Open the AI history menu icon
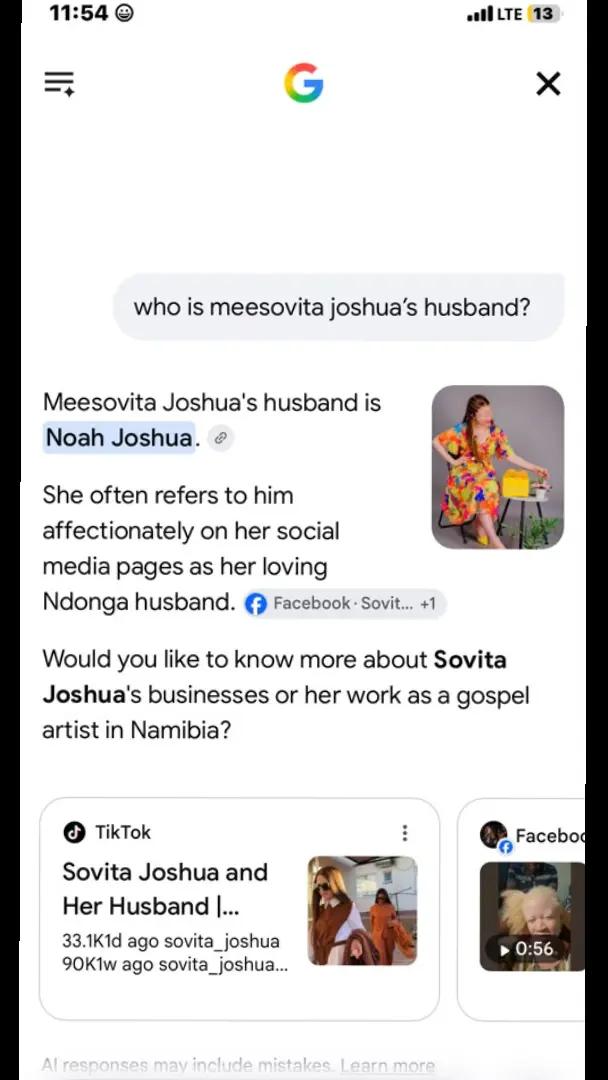The width and height of the screenshot is (608, 1080). pos(59,83)
